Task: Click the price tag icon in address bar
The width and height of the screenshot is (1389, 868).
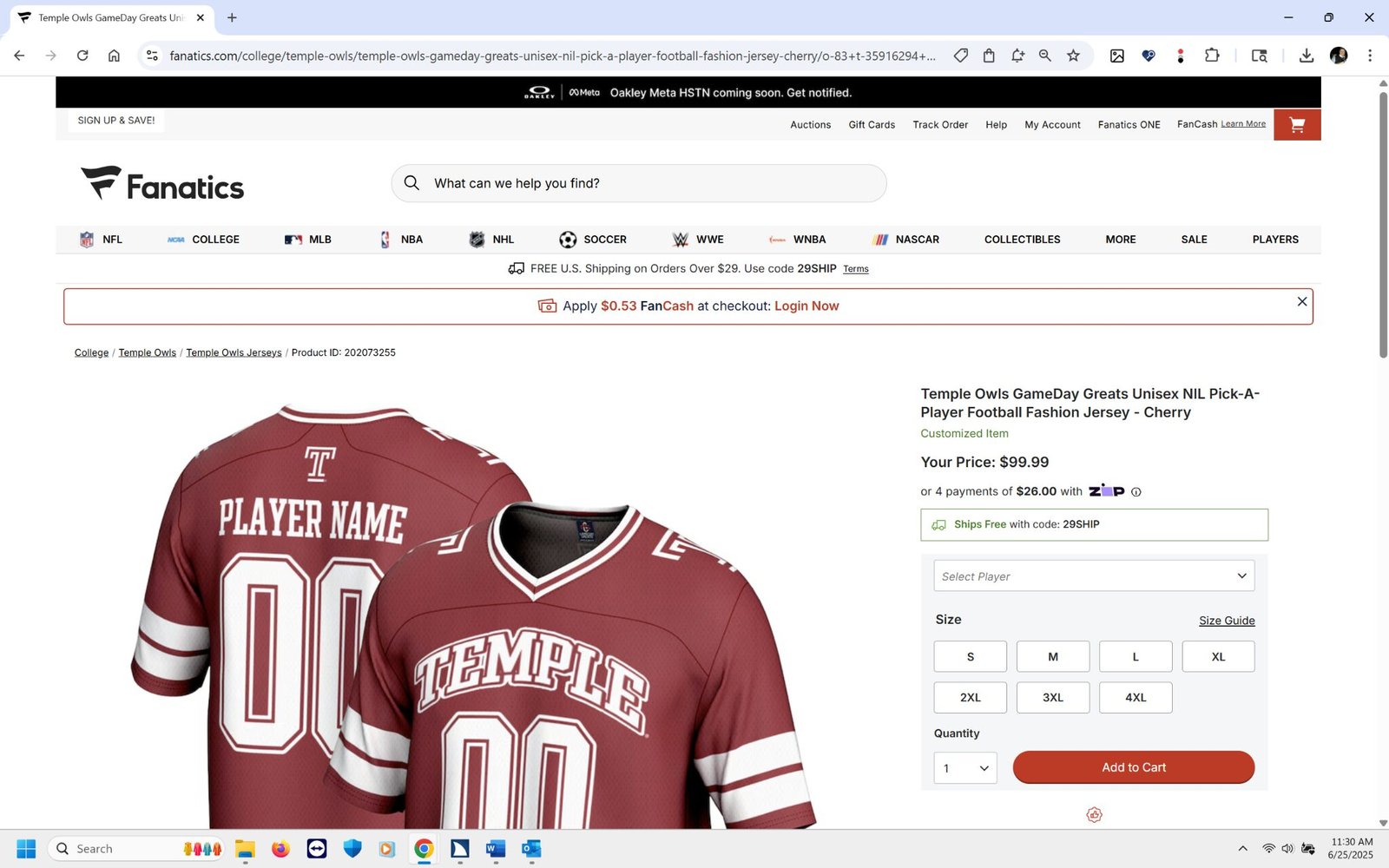Action: pyautogui.click(x=960, y=56)
